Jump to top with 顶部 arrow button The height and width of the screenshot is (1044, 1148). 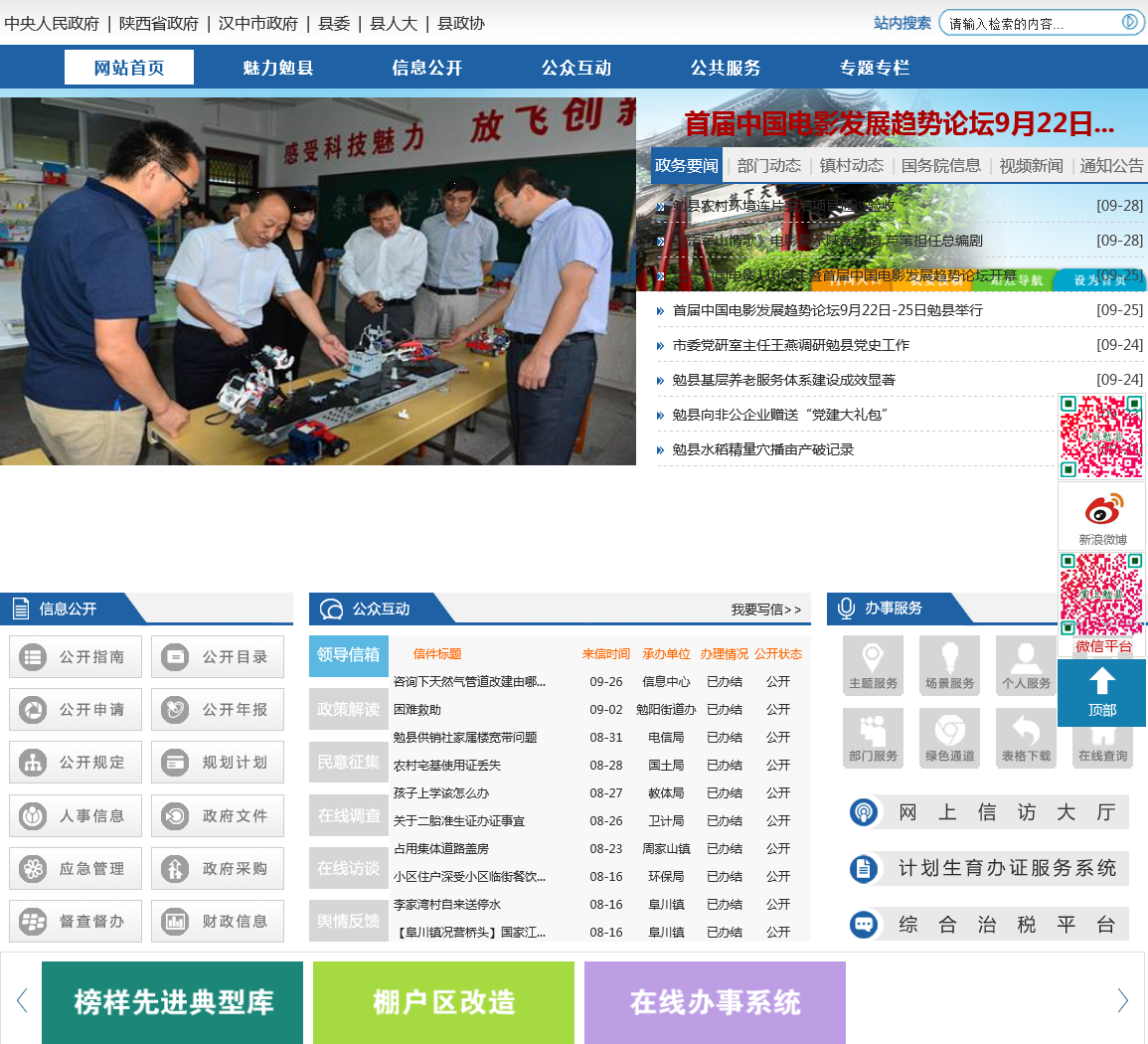[x=1102, y=692]
